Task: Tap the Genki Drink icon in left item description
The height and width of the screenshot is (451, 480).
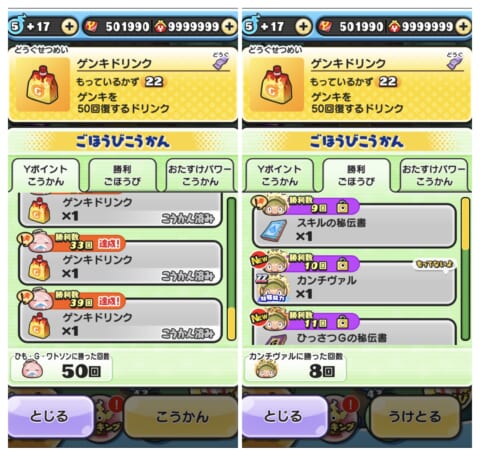Action: click(x=42, y=85)
